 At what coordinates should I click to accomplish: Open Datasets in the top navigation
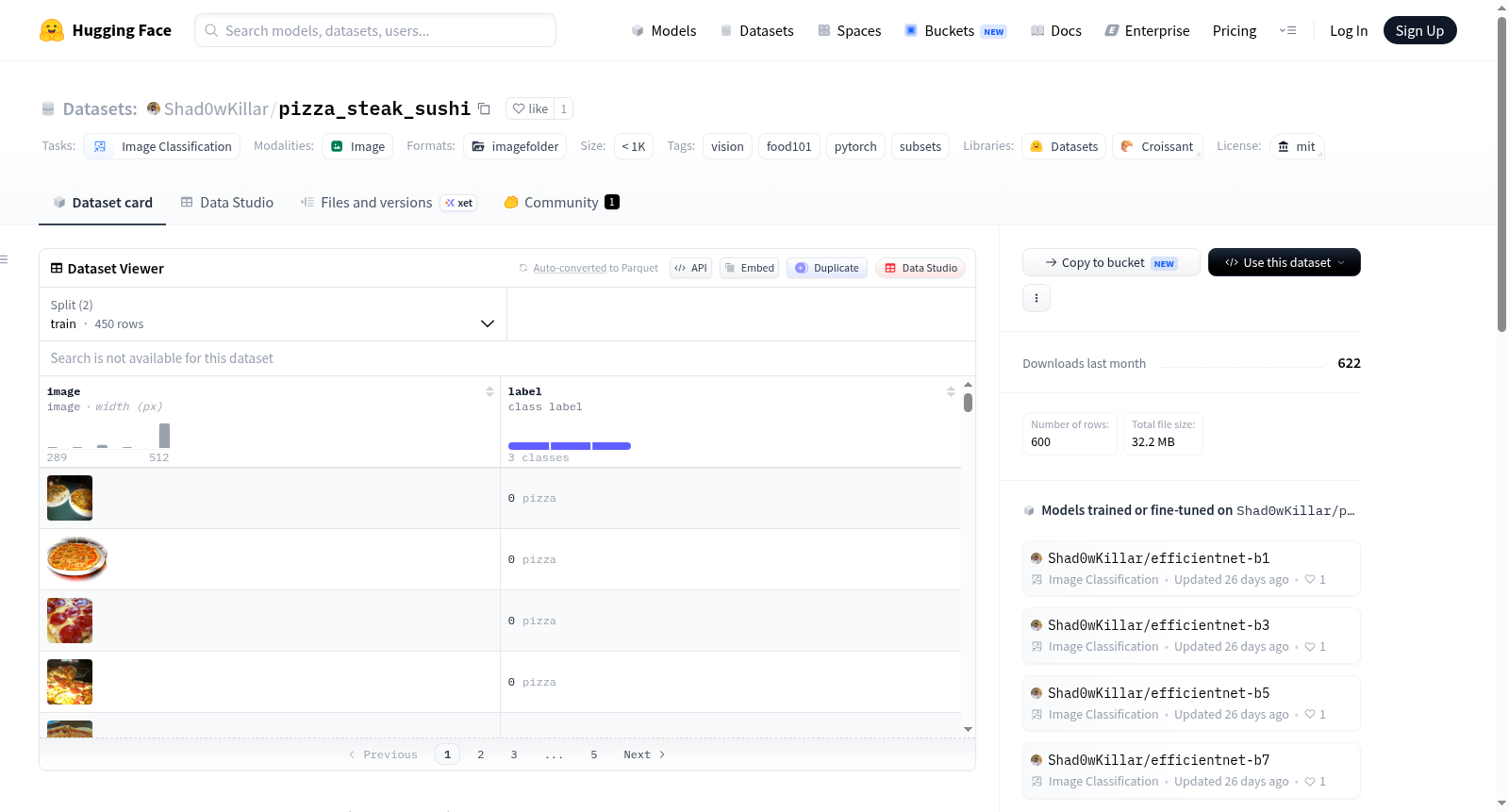click(757, 31)
